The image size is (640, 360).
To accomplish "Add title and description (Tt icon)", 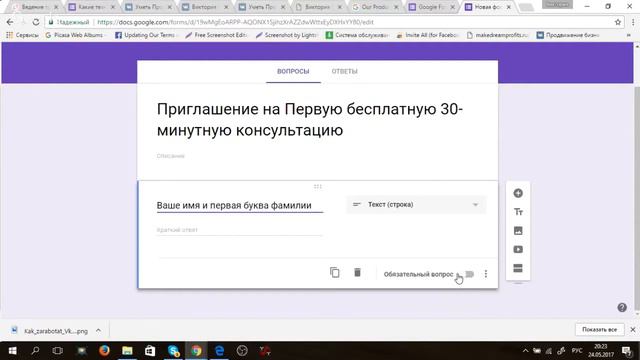I will point(518,212).
